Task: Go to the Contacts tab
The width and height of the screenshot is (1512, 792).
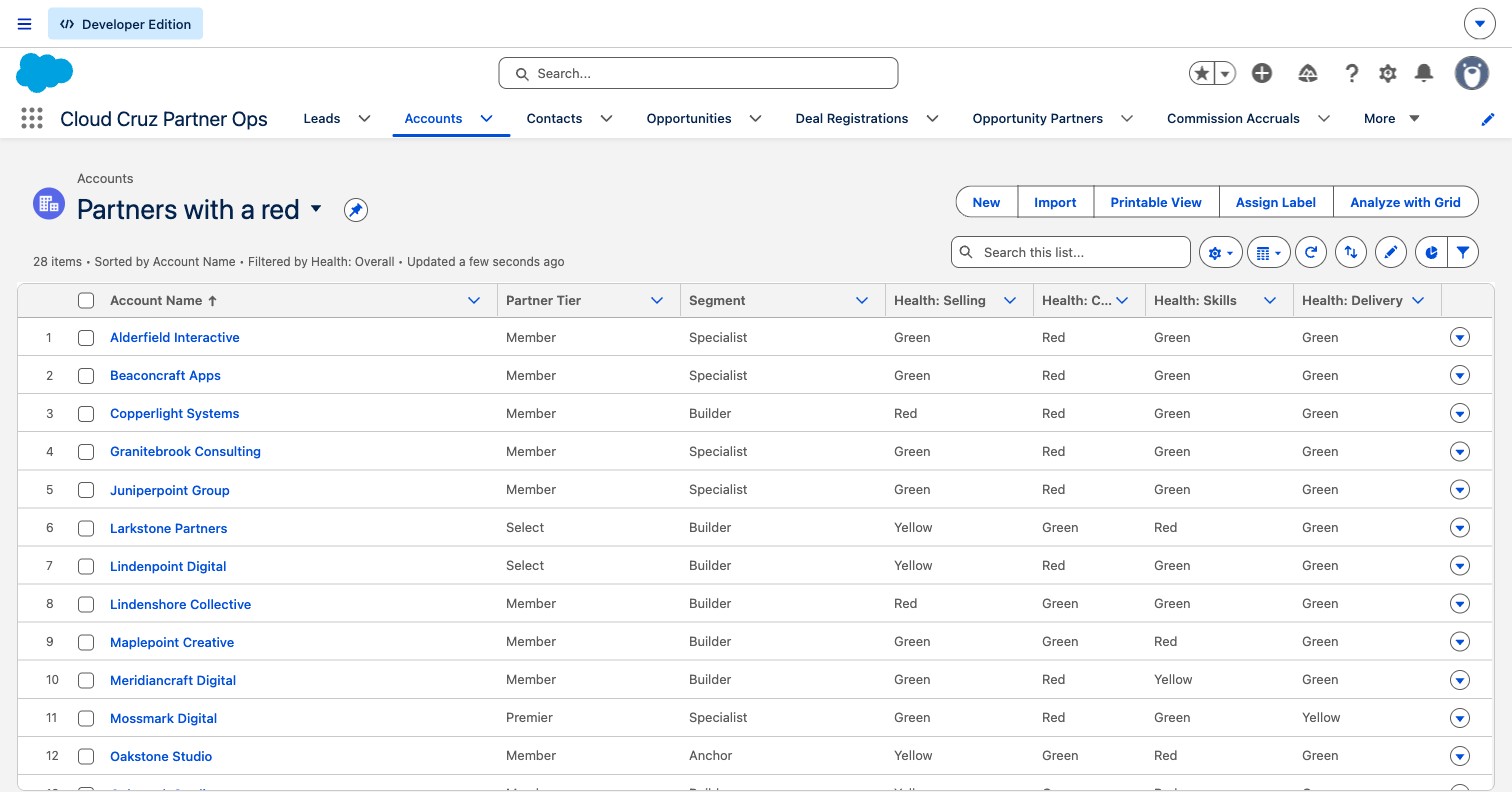Action: (554, 119)
